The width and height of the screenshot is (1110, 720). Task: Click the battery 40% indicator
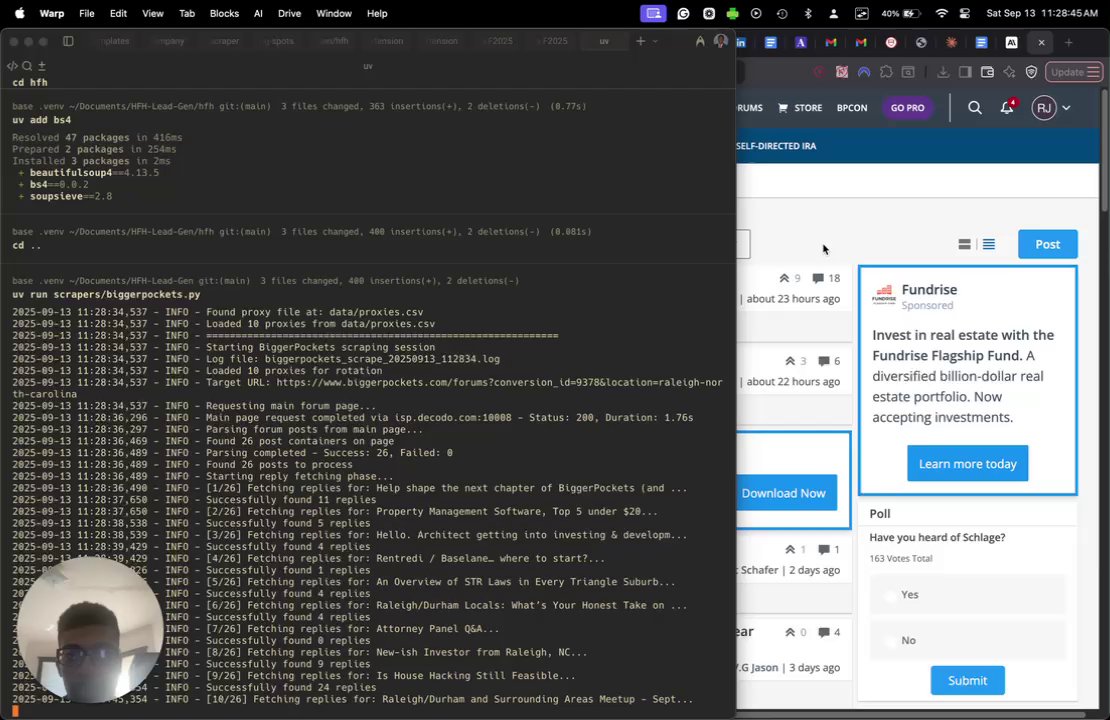900,13
